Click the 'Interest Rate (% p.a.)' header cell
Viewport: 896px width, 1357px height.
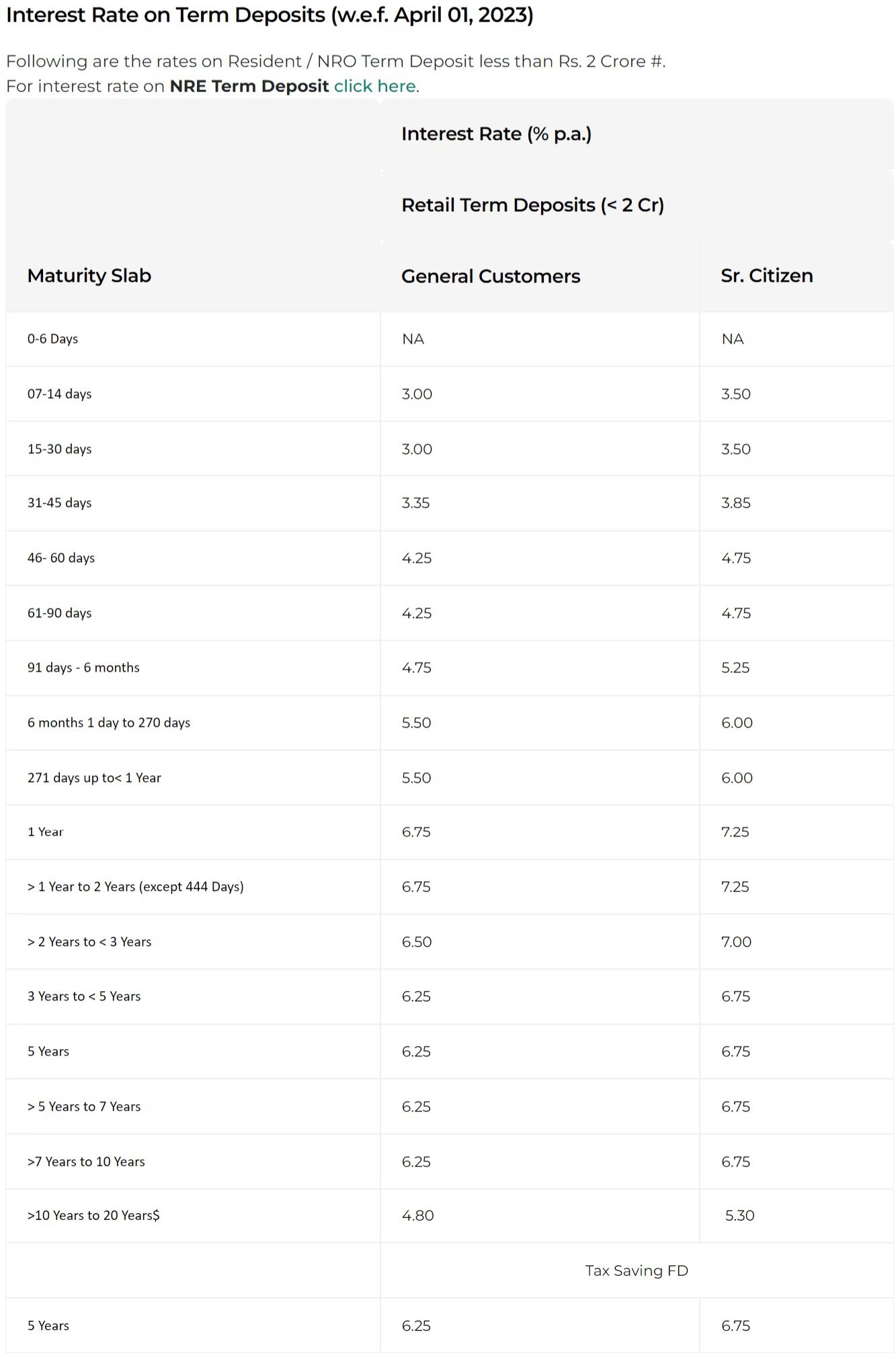(496, 134)
